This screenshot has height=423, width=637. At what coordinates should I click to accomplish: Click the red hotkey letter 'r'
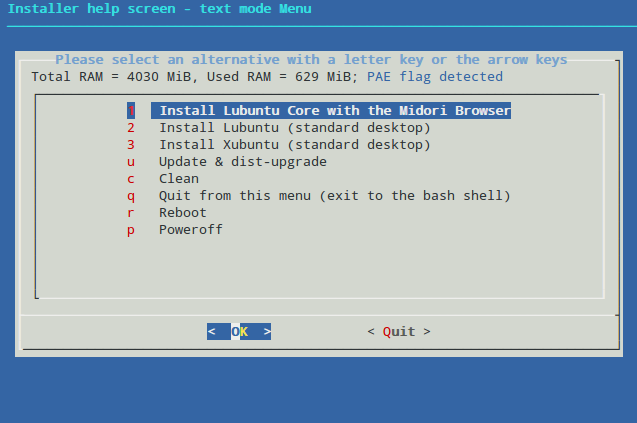coord(130,213)
